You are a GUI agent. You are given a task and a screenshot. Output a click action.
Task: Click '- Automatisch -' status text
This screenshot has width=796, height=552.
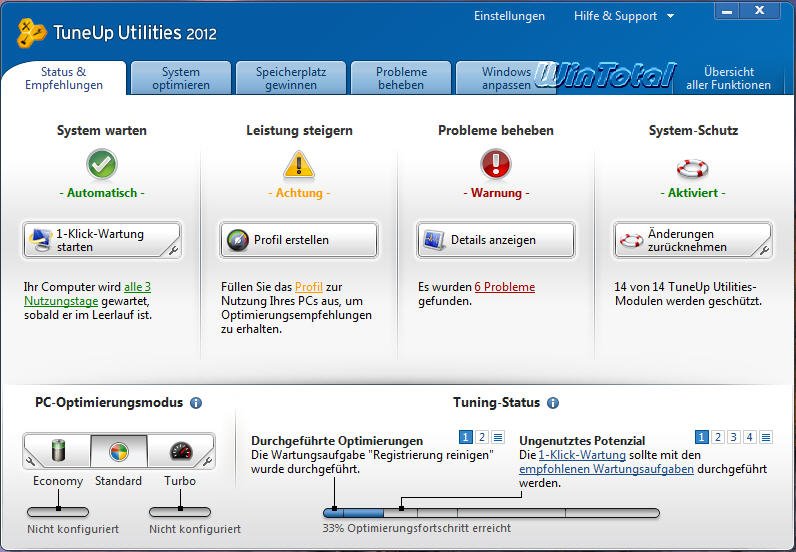click(102, 193)
